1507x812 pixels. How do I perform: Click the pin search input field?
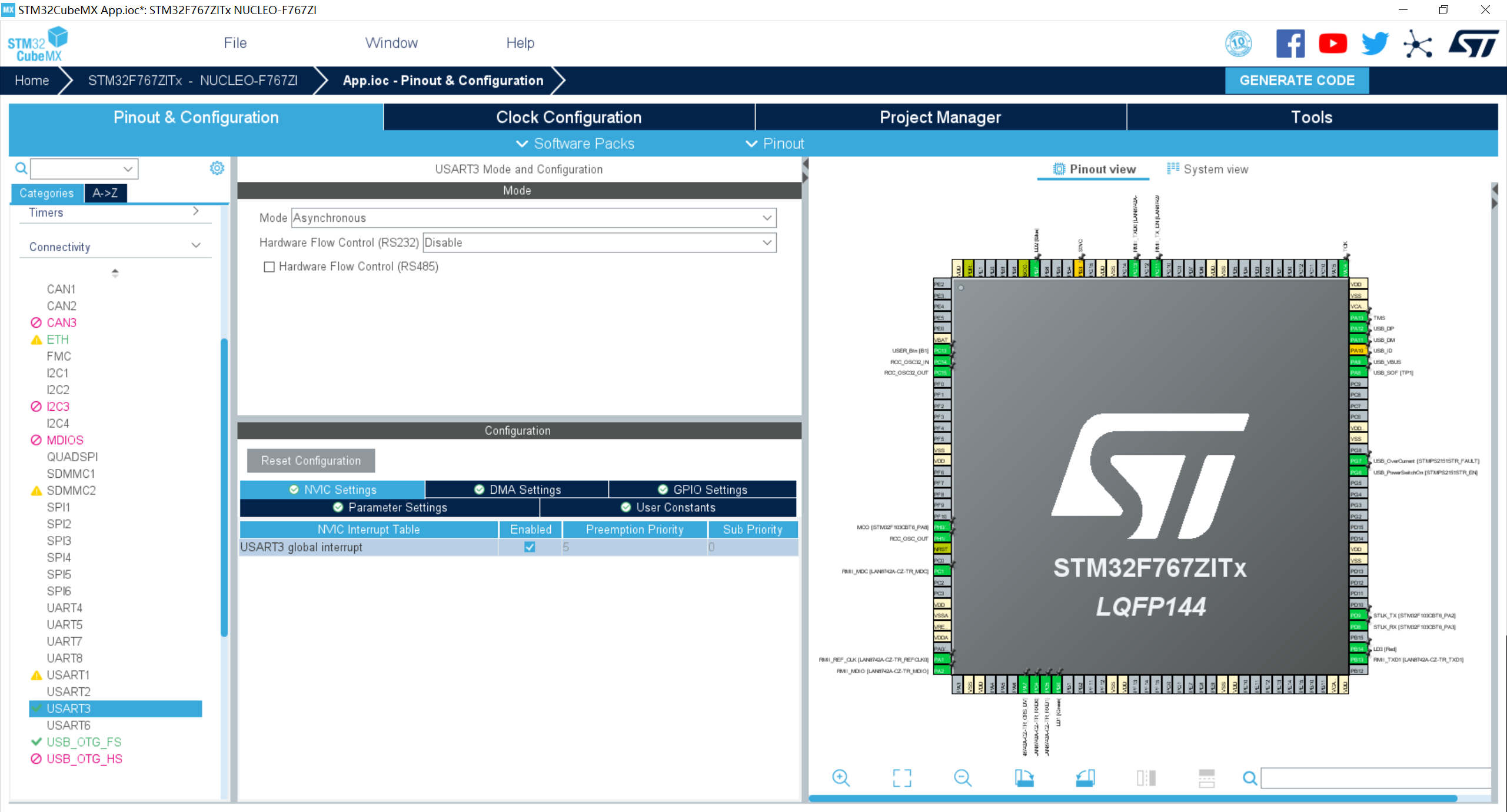point(1376,778)
